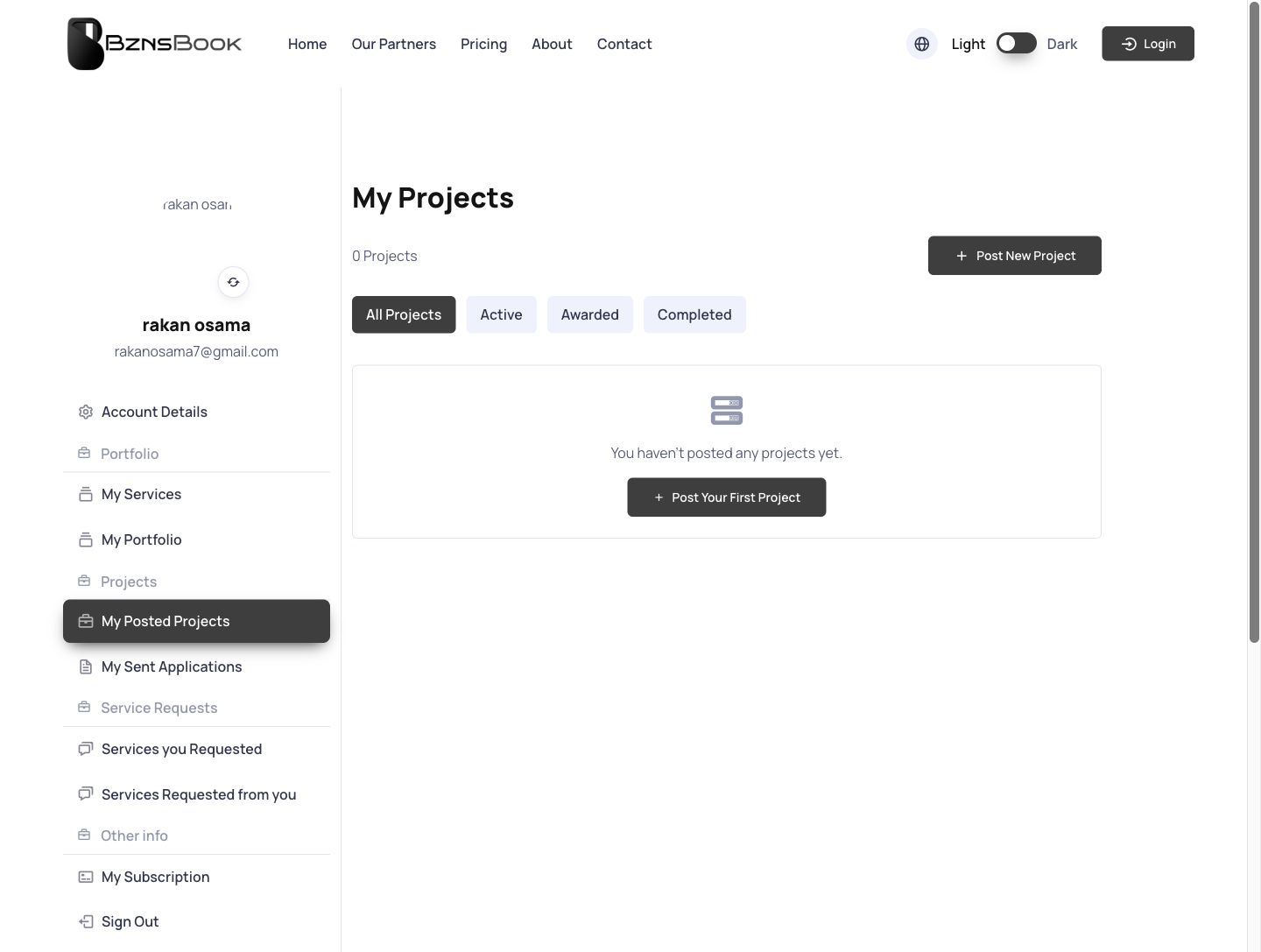Viewport: 1261px width, 952px height.
Task: Open My Services in sidebar
Action: point(196,494)
